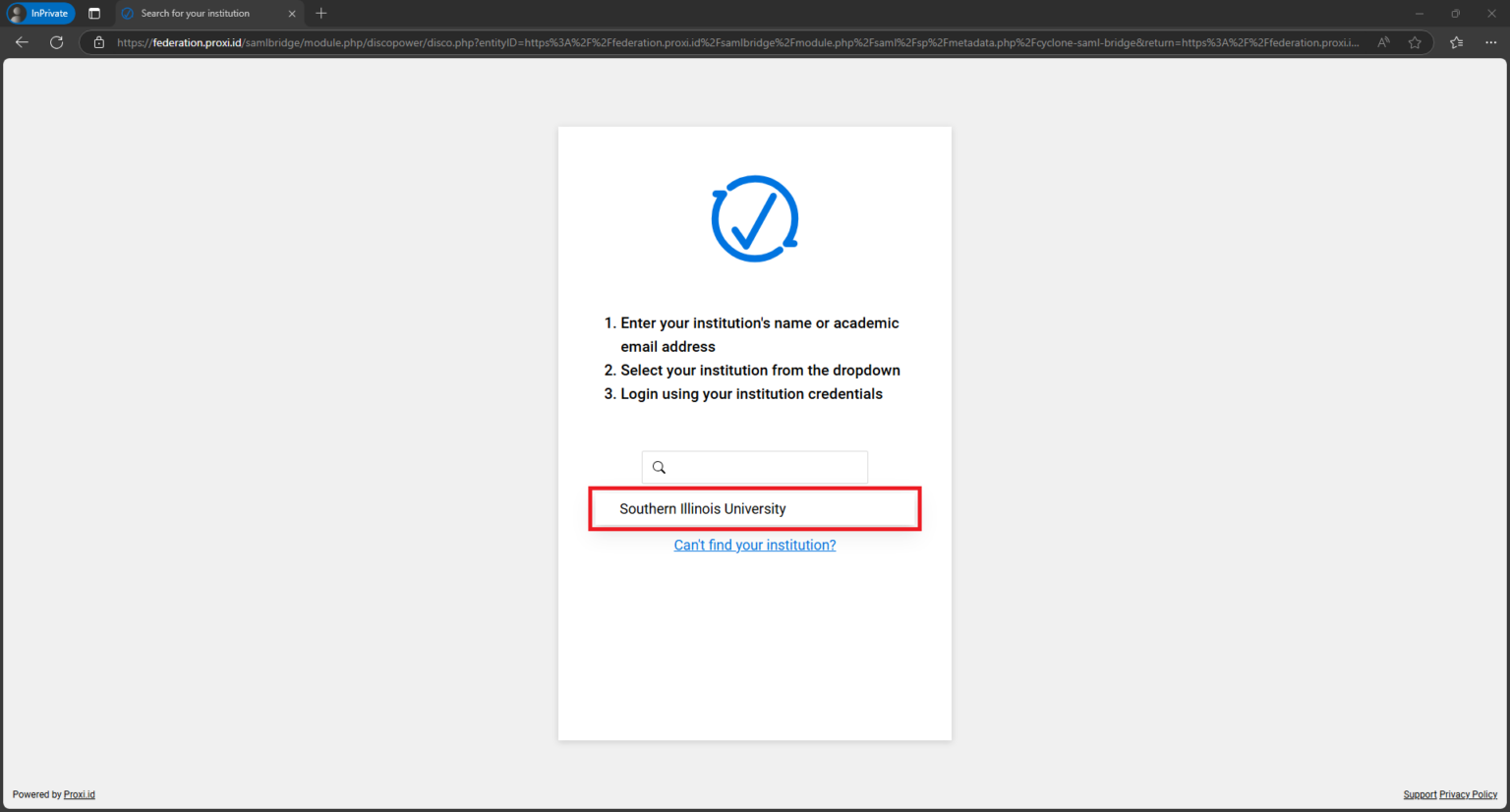1510x812 pixels.
Task: Click the InPrivate profile badge
Action: tap(40, 13)
